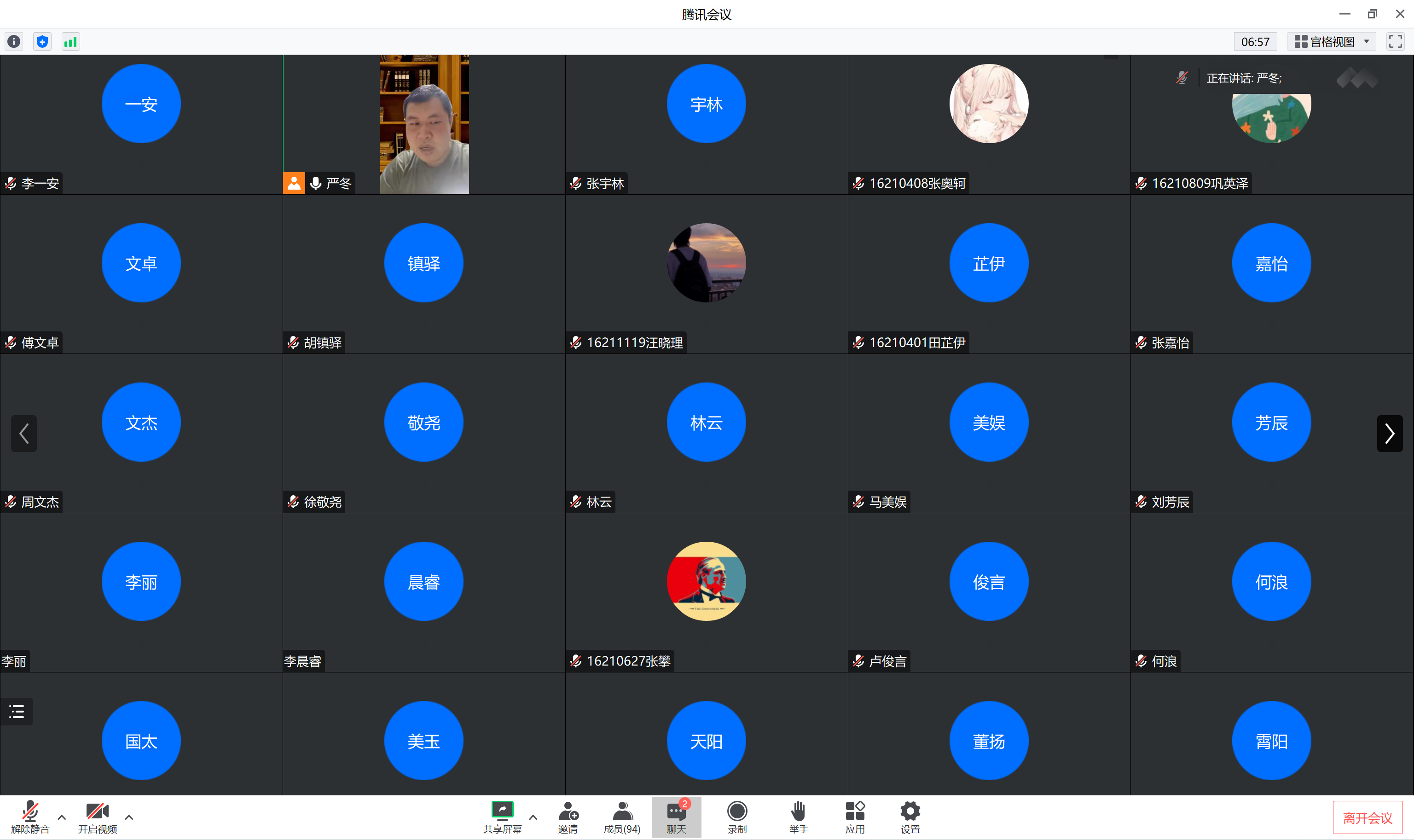This screenshot has width=1414, height=840.
Task: Expand video options arrow beside 开启视频
Action: [129, 817]
